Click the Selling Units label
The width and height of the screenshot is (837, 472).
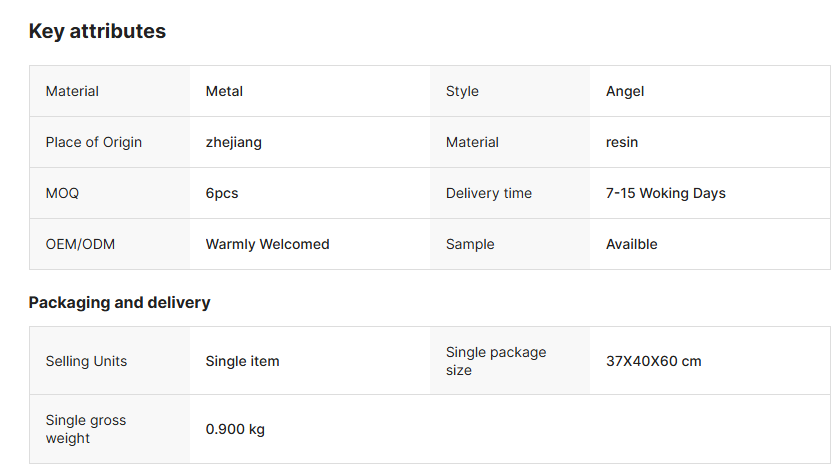tap(86, 361)
